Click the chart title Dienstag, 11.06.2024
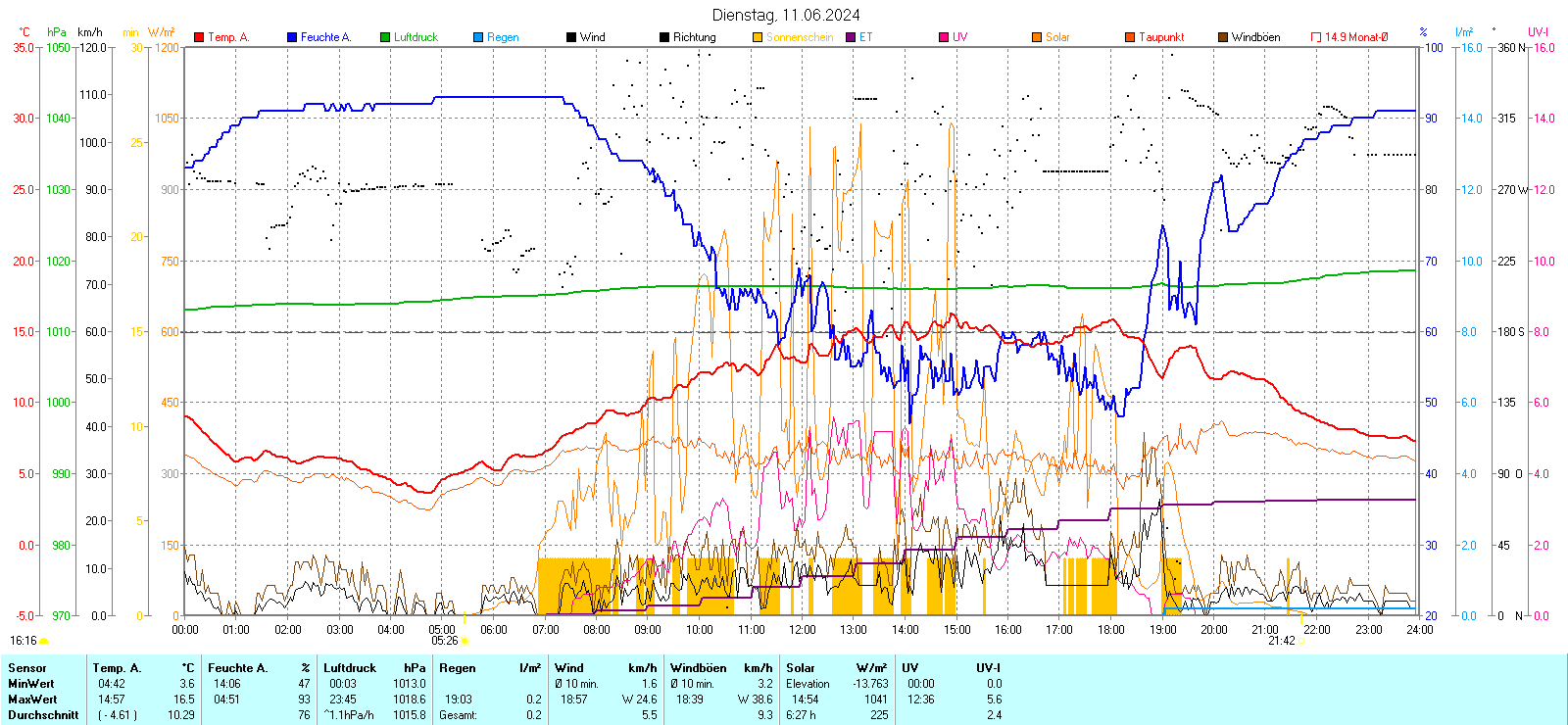 tap(786, 15)
